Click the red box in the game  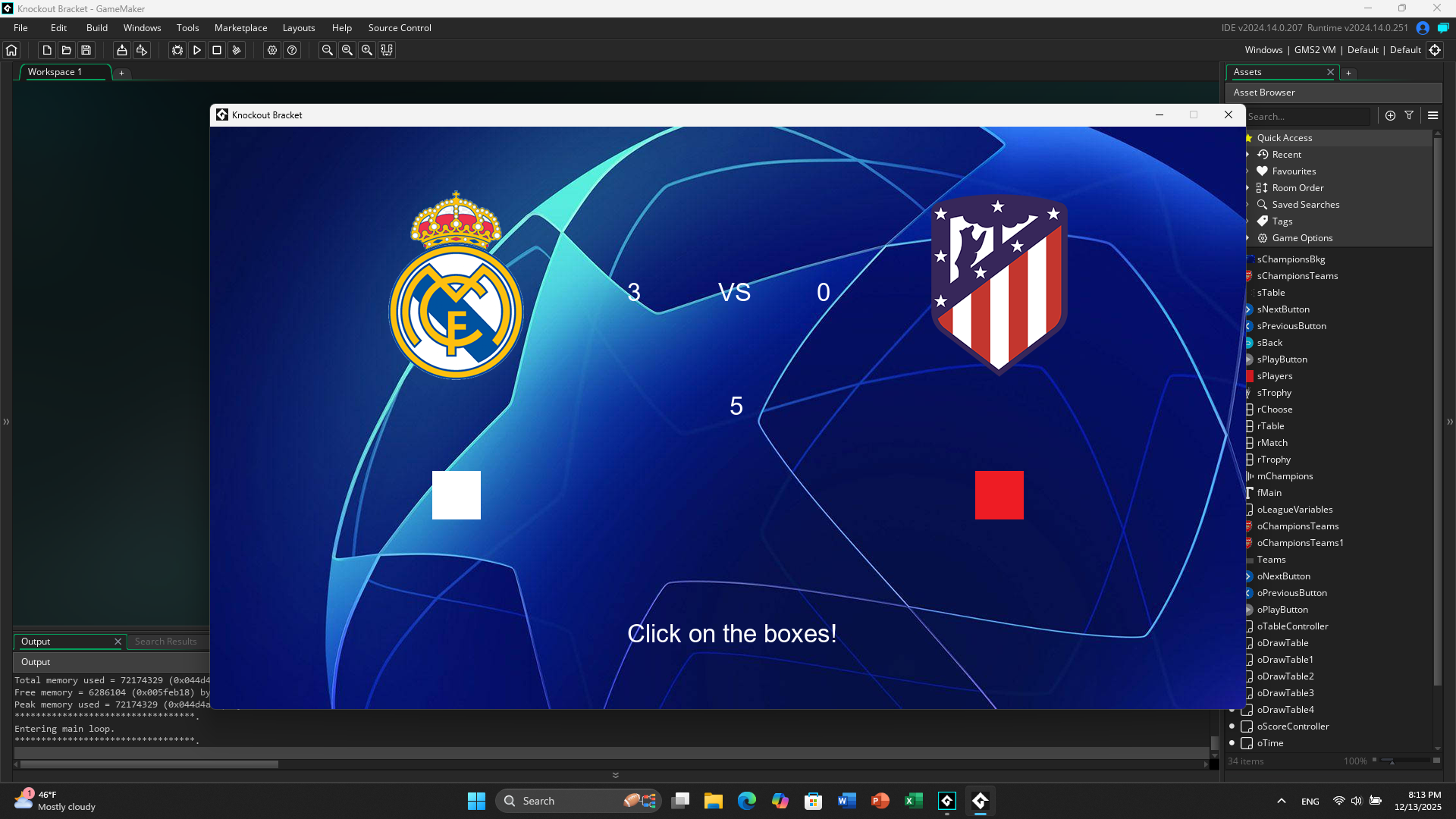click(999, 495)
